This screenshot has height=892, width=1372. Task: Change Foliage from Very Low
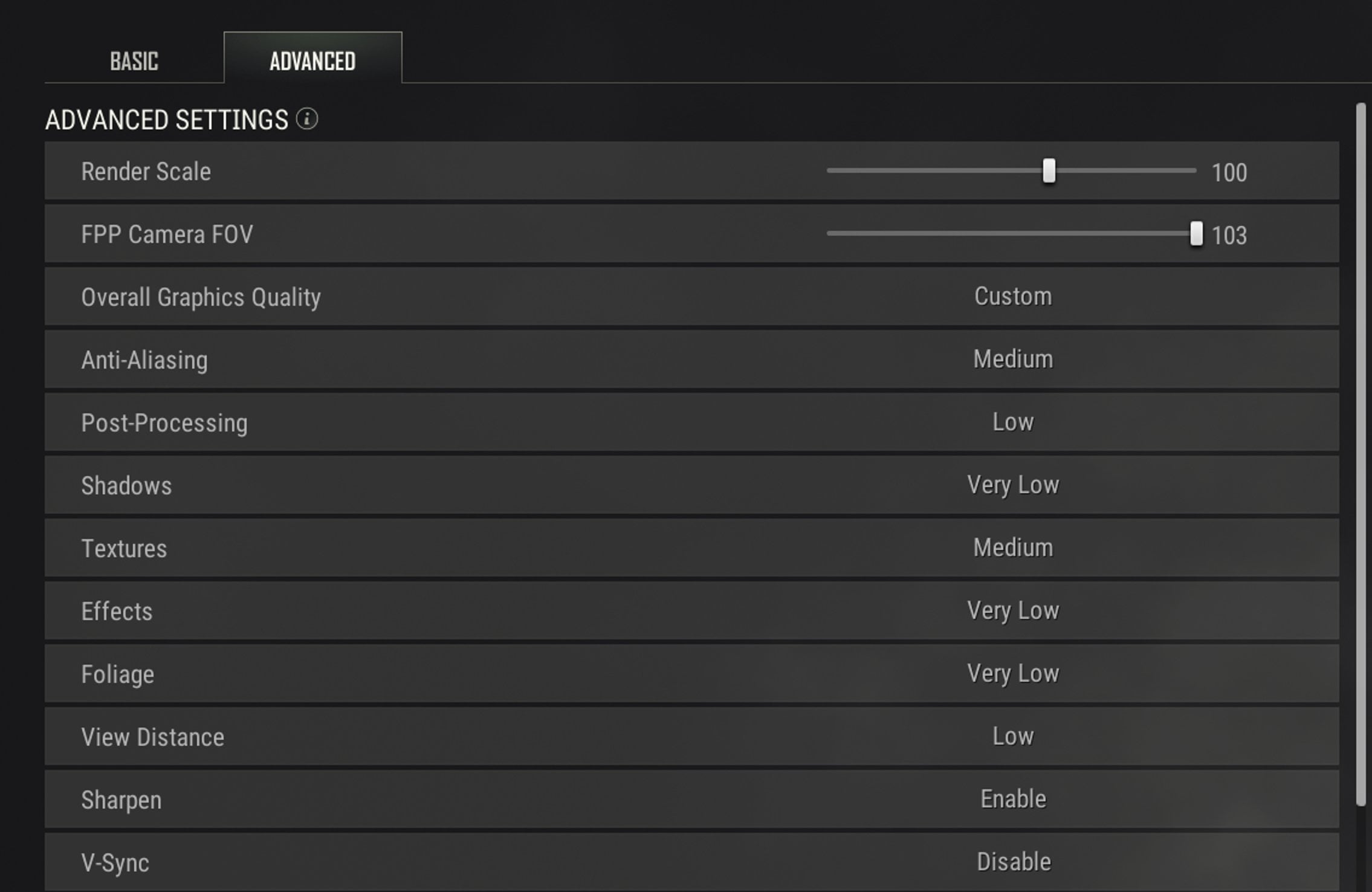pyautogui.click(x=1012, y=673)
